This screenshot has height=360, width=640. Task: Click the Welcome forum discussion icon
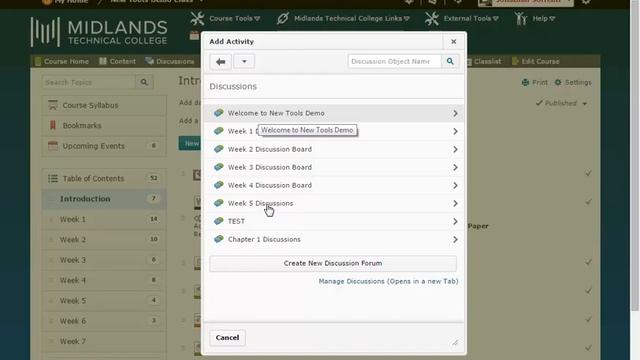pos(219,113)
